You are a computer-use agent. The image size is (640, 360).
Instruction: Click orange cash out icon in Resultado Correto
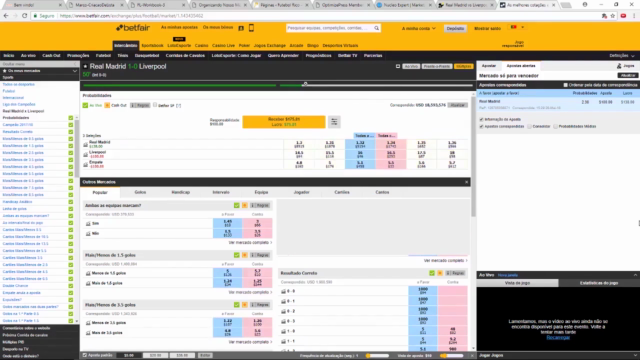440,273
